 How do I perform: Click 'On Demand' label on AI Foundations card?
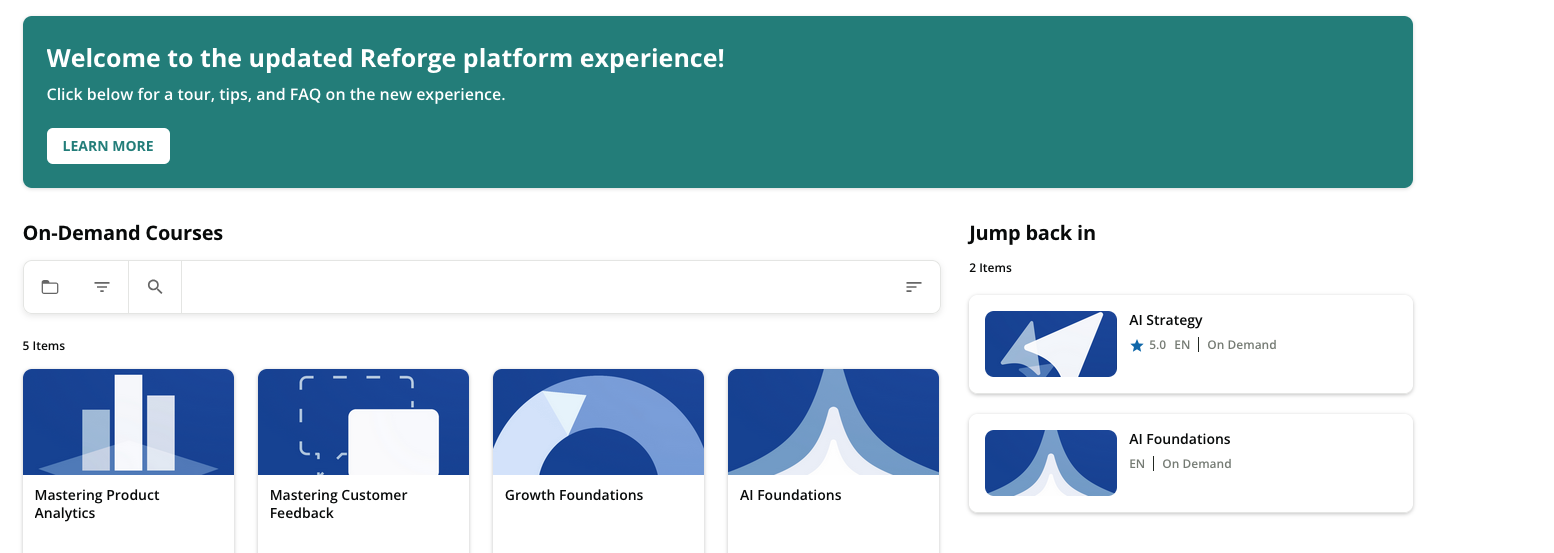pos(1197,464)
